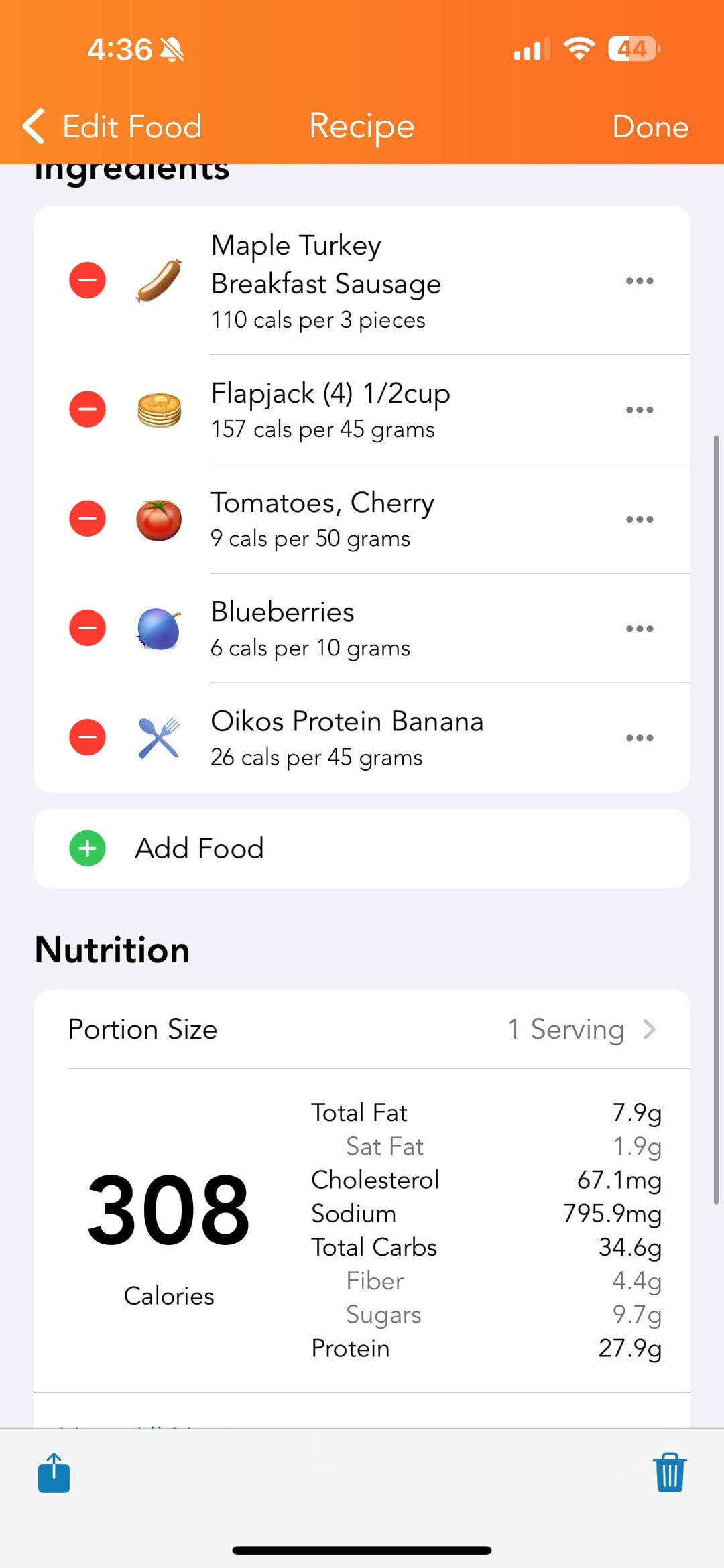Screen dimensions: 724x1568
Task: Delete Tomatoes, Cherry via red minus icon
Action: tap(87, 519)
